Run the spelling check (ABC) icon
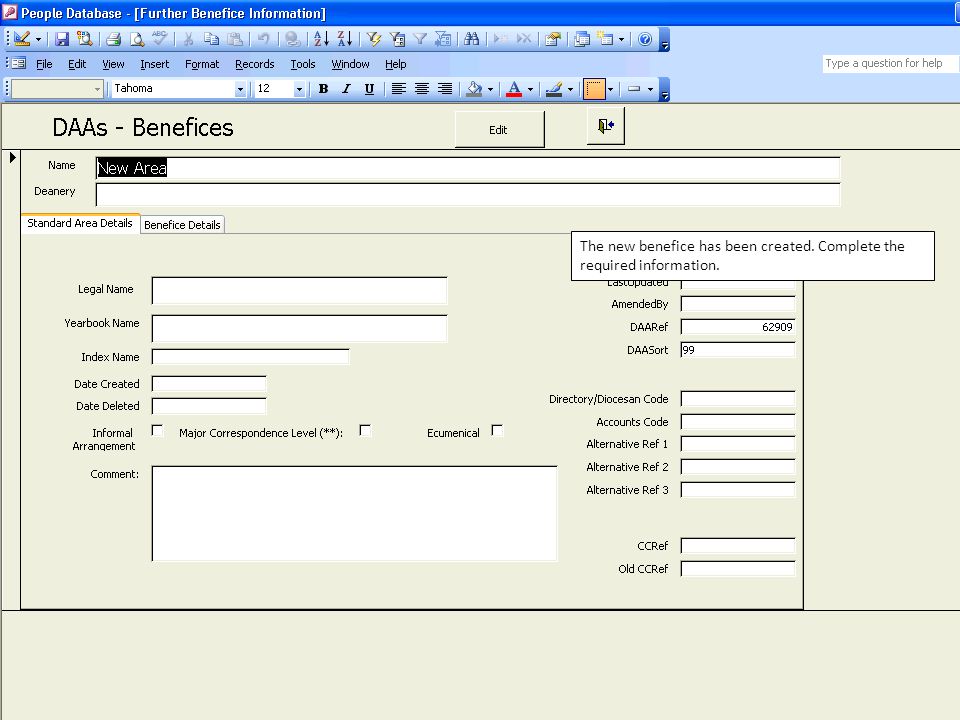 159,39
